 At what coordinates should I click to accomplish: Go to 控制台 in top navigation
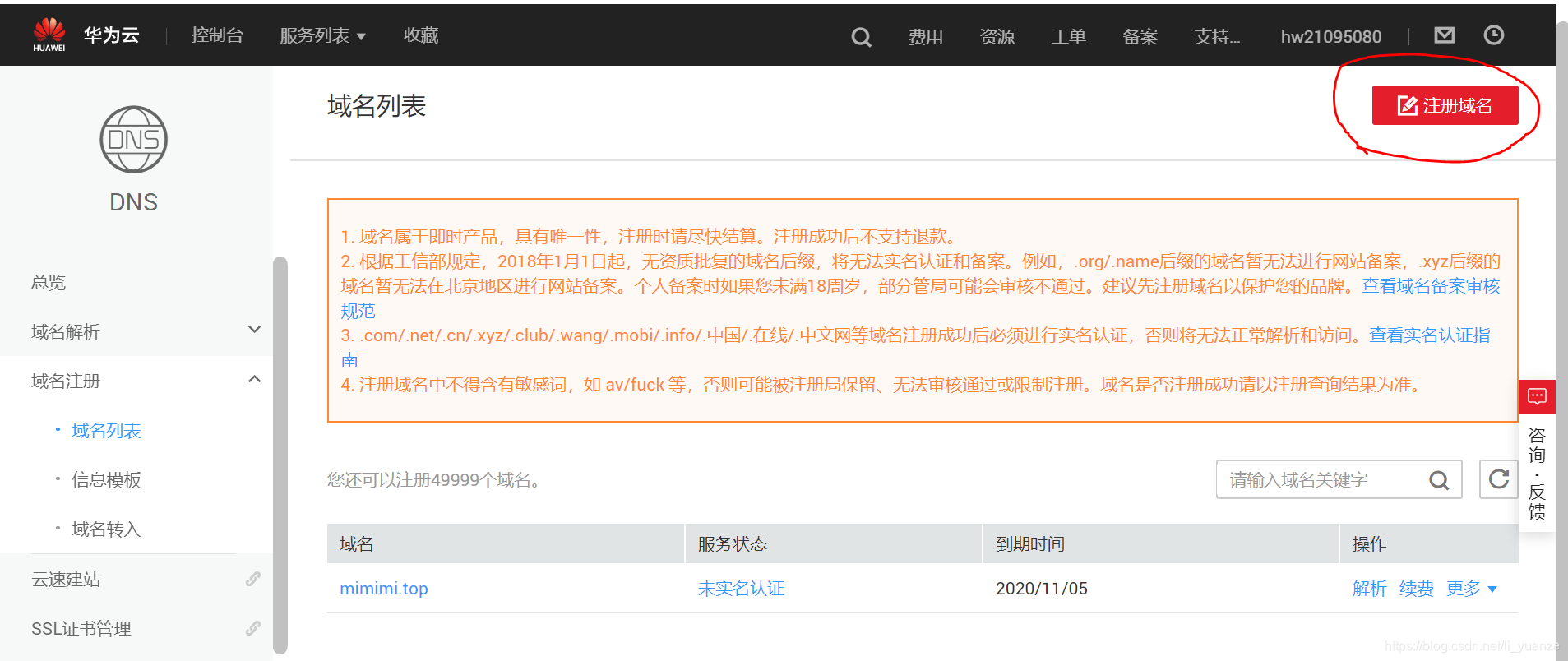217,35
